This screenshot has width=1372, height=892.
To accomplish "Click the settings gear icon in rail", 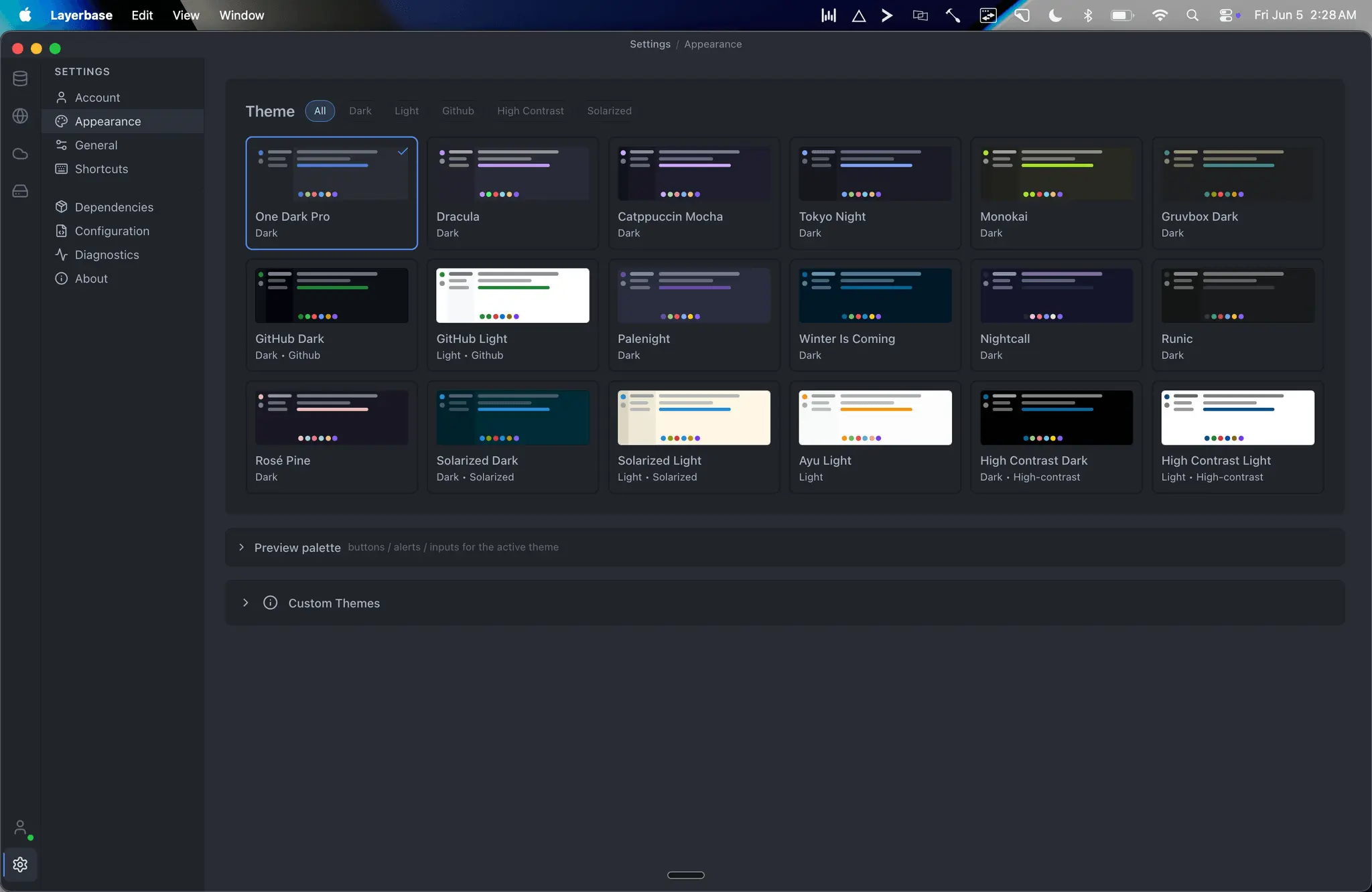I will (20, 865).
